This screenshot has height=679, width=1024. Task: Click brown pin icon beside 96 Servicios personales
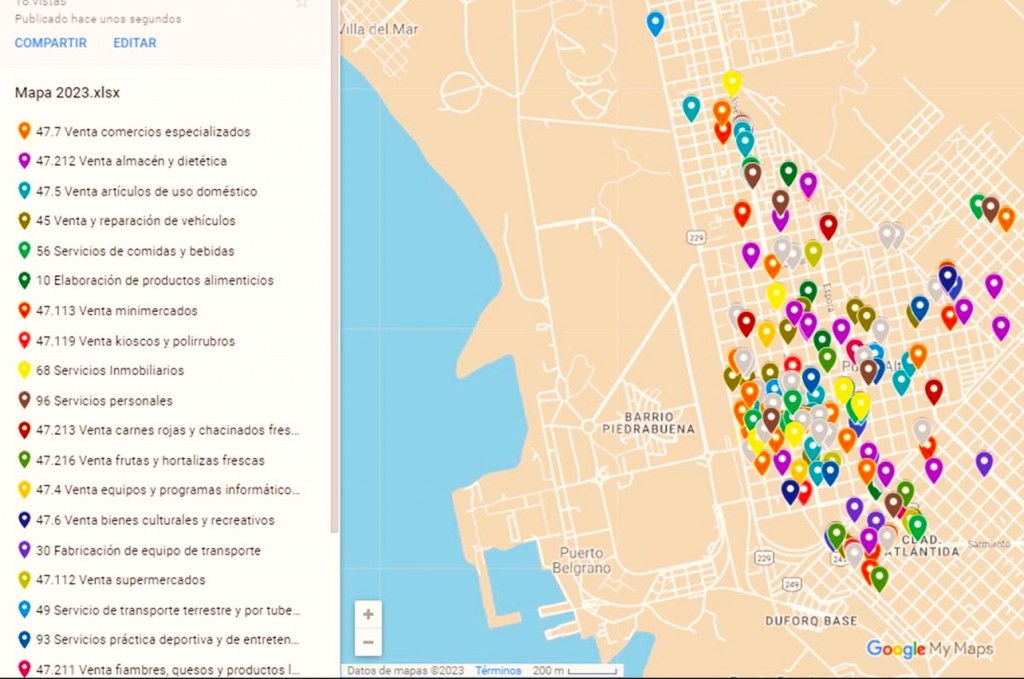(24, 401)
